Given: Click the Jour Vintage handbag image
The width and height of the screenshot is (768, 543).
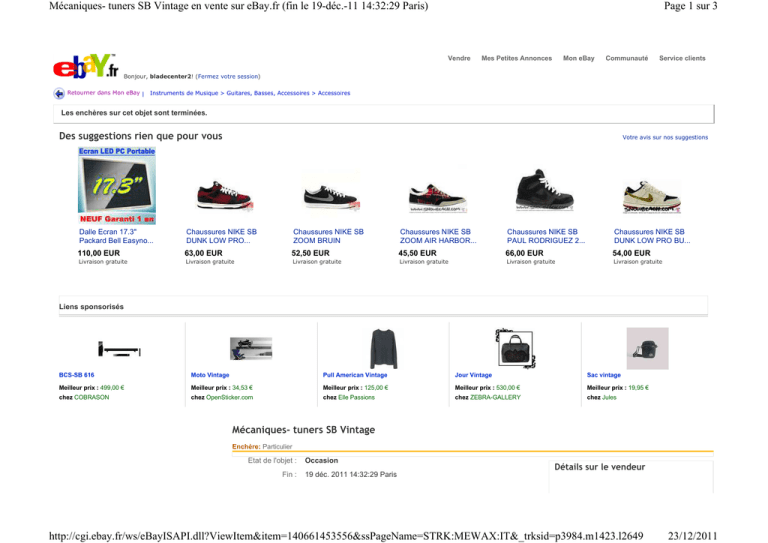Looking at the screenshot, I should point(515,348).
